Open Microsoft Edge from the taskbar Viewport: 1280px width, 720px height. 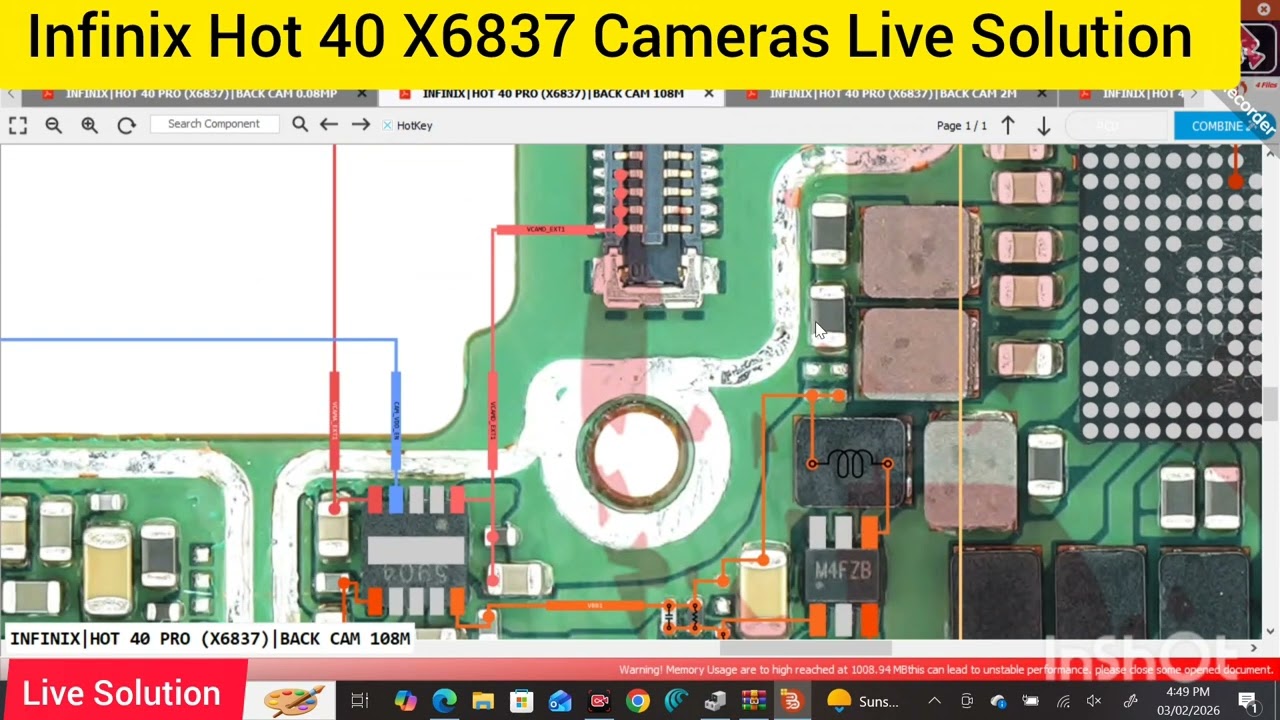444,701
